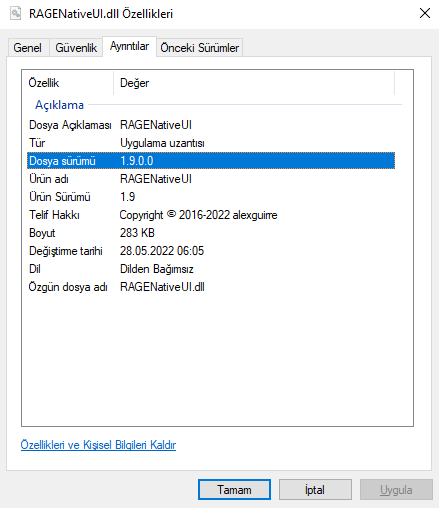Switch to the Genel tab
Viewport: 439px width, 508px height.
pos(28,48)
